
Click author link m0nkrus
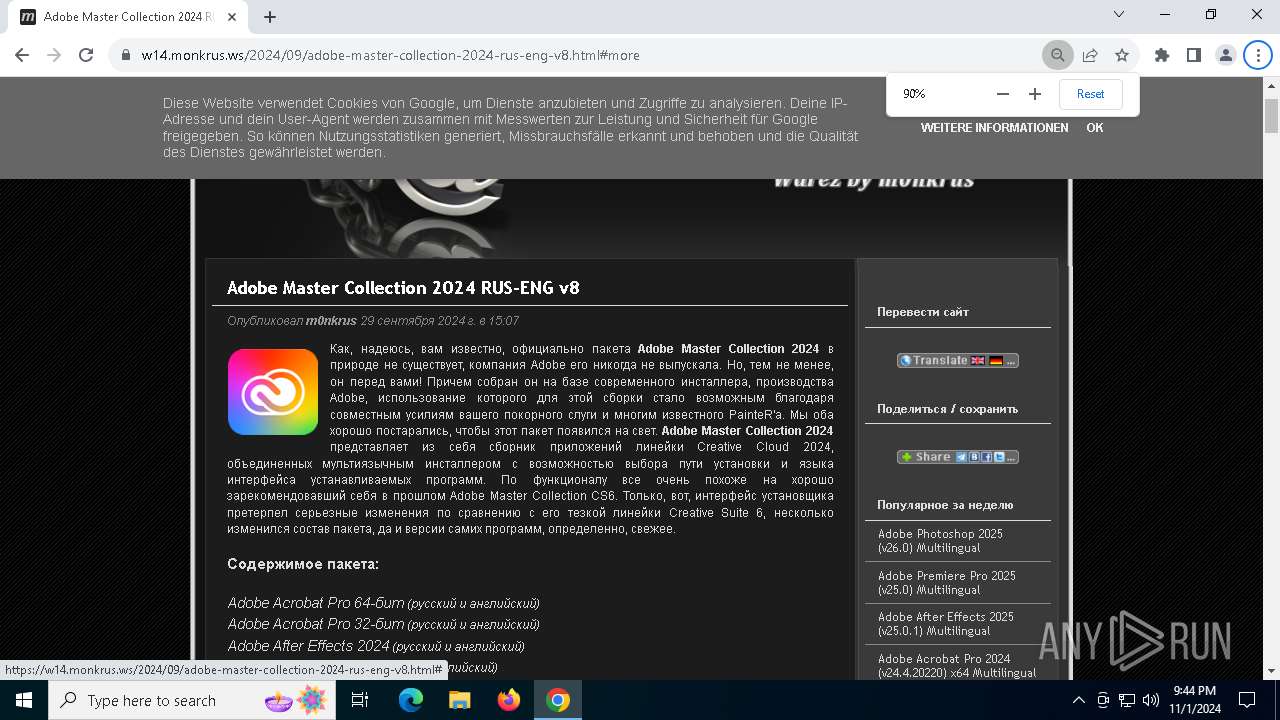tap(331, 321)
